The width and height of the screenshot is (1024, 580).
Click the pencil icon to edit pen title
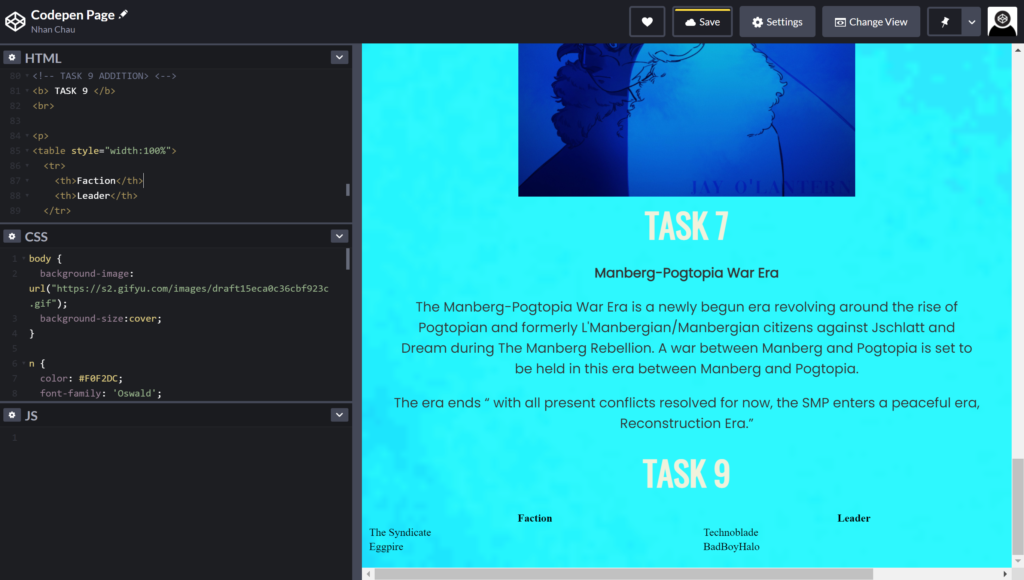coord(124,15)
